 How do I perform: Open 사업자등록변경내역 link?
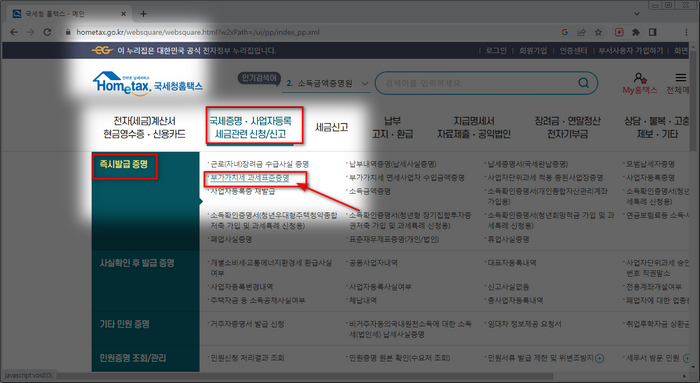(242, 287)
